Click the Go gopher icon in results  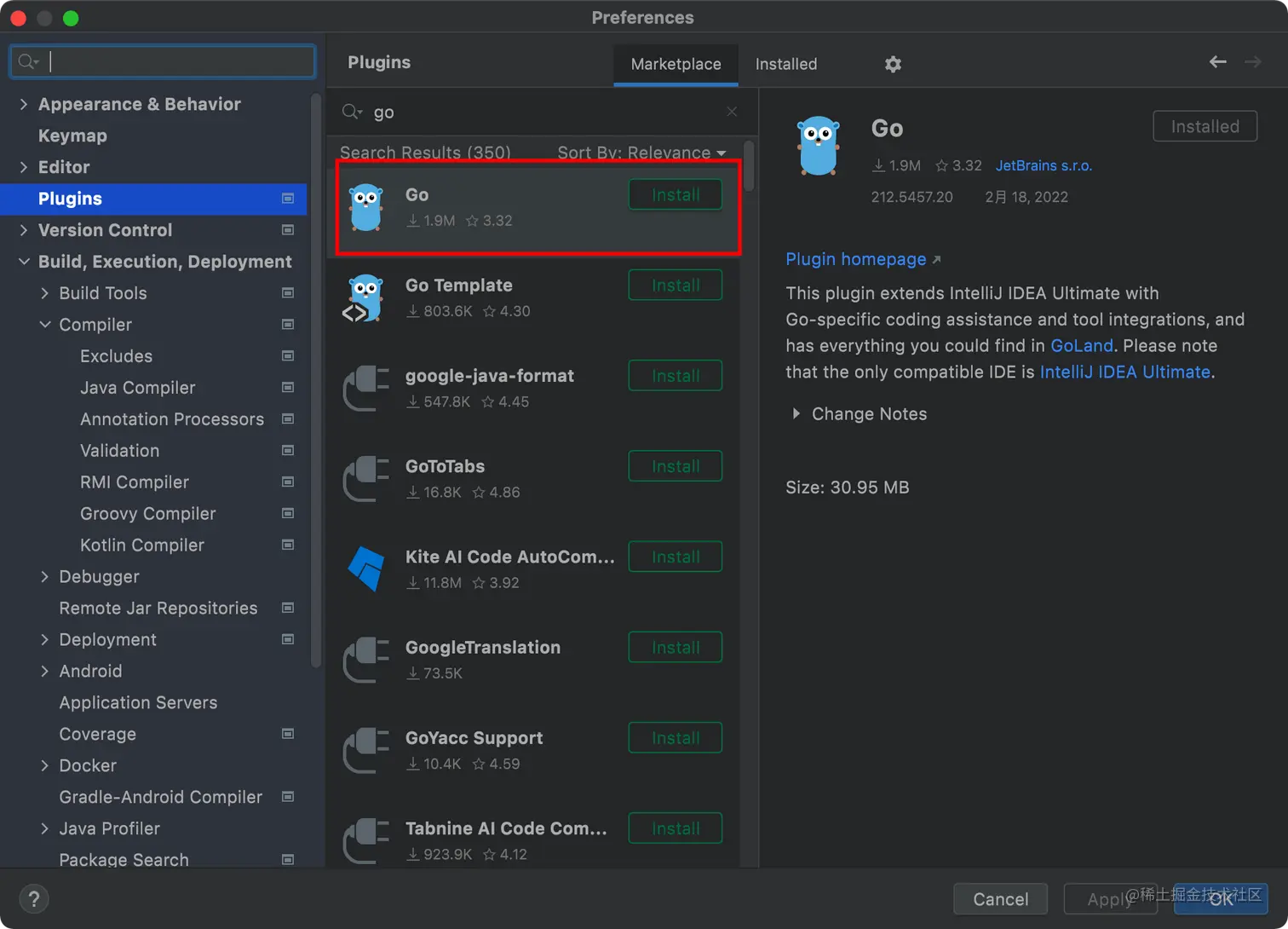(366, 207)
